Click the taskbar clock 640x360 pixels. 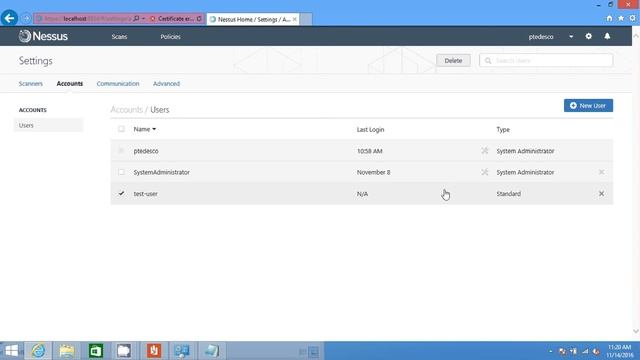619,351
